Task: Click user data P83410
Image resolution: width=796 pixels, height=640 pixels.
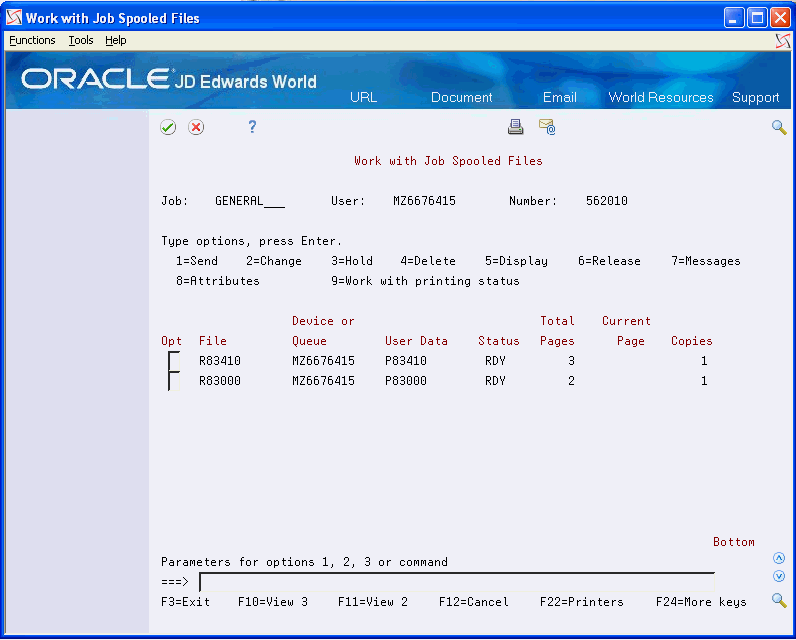Action: tap(406, 361)
